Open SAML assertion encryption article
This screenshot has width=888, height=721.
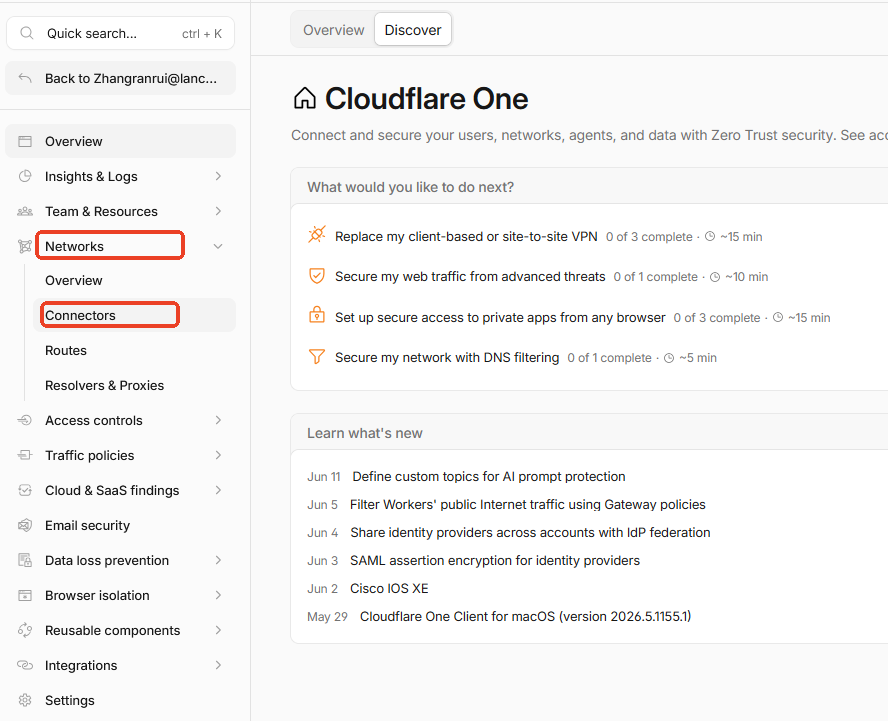pyautogui.click(x=495, y=561)
